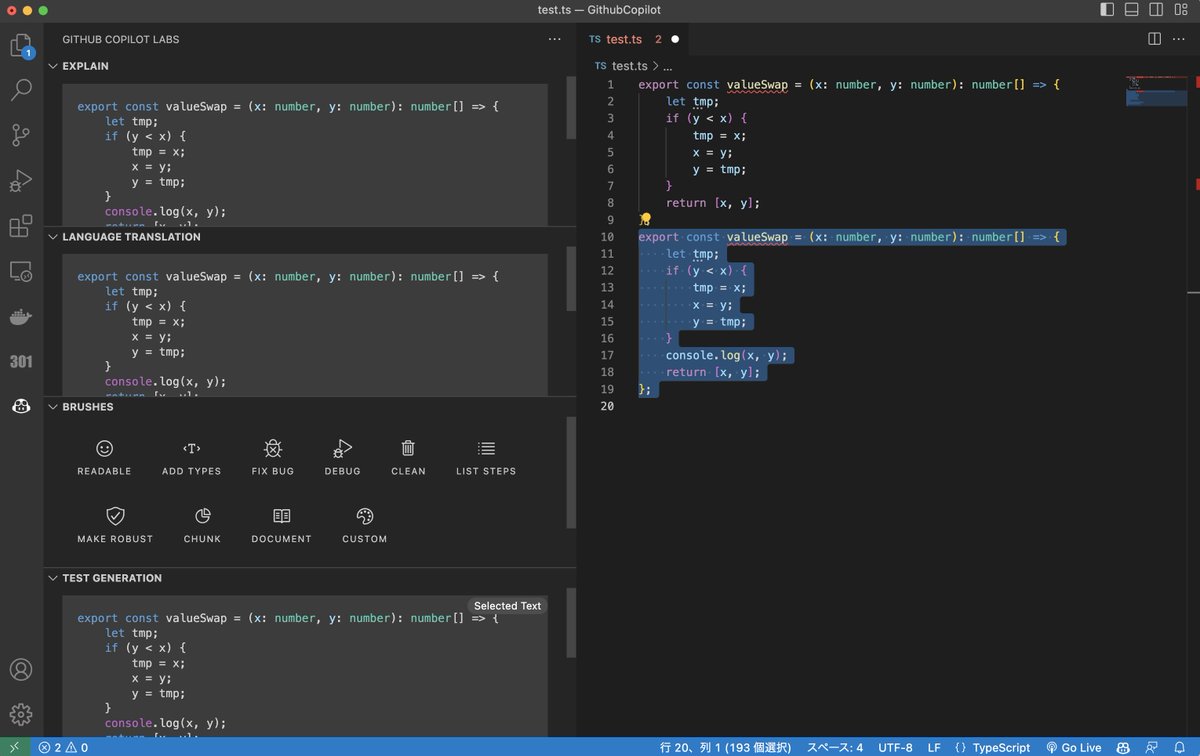Viewport: 1200px width, 756px height.
Task: Open the Docker view in activity bar
Action: tap(21, 317)
